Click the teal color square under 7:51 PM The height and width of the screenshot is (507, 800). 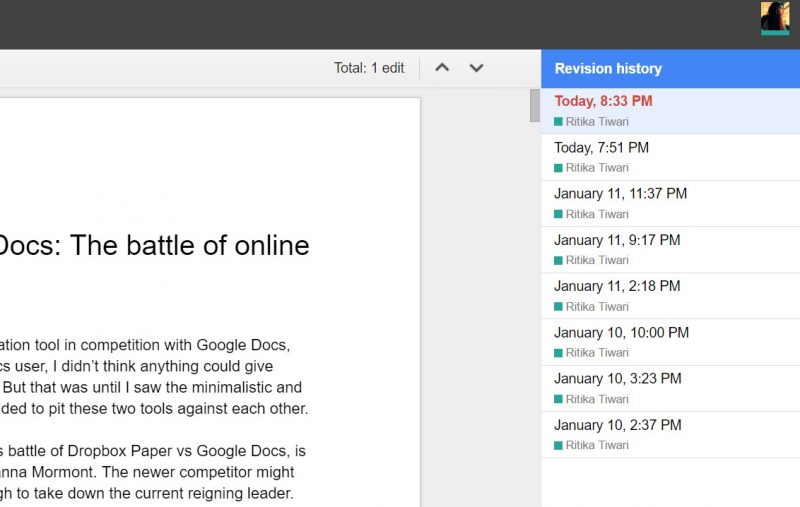[x=558, y=168]
